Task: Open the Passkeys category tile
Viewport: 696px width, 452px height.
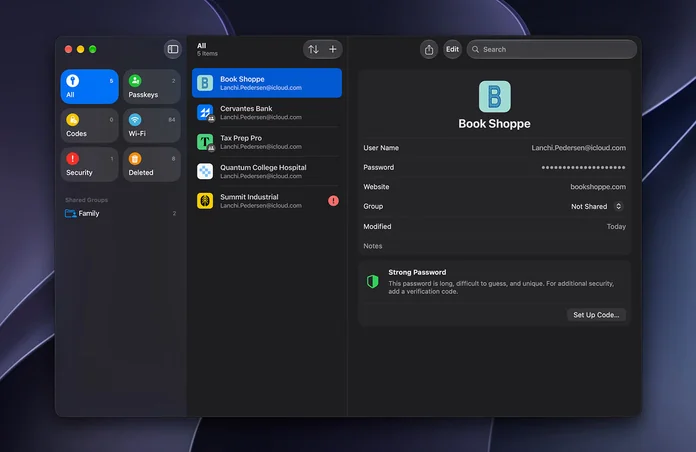Action: click(x=152, y=86)
